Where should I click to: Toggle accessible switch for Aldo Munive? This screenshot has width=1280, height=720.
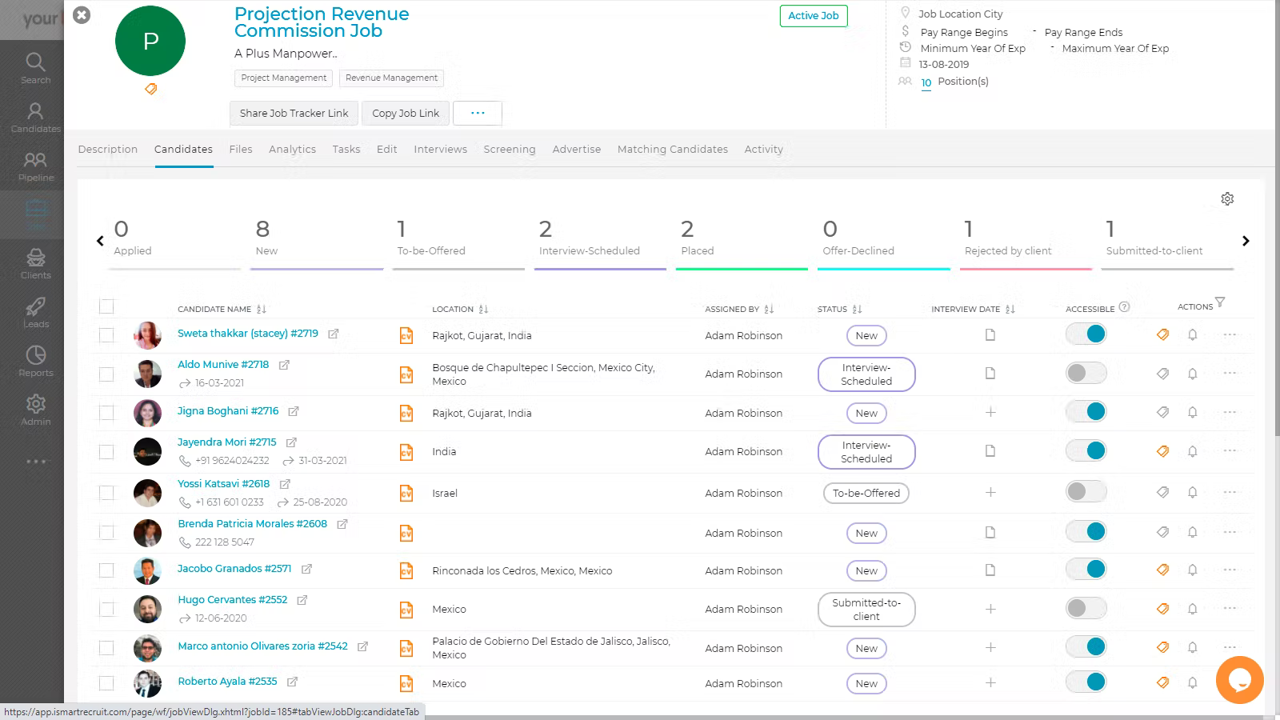coord(1086,374)
